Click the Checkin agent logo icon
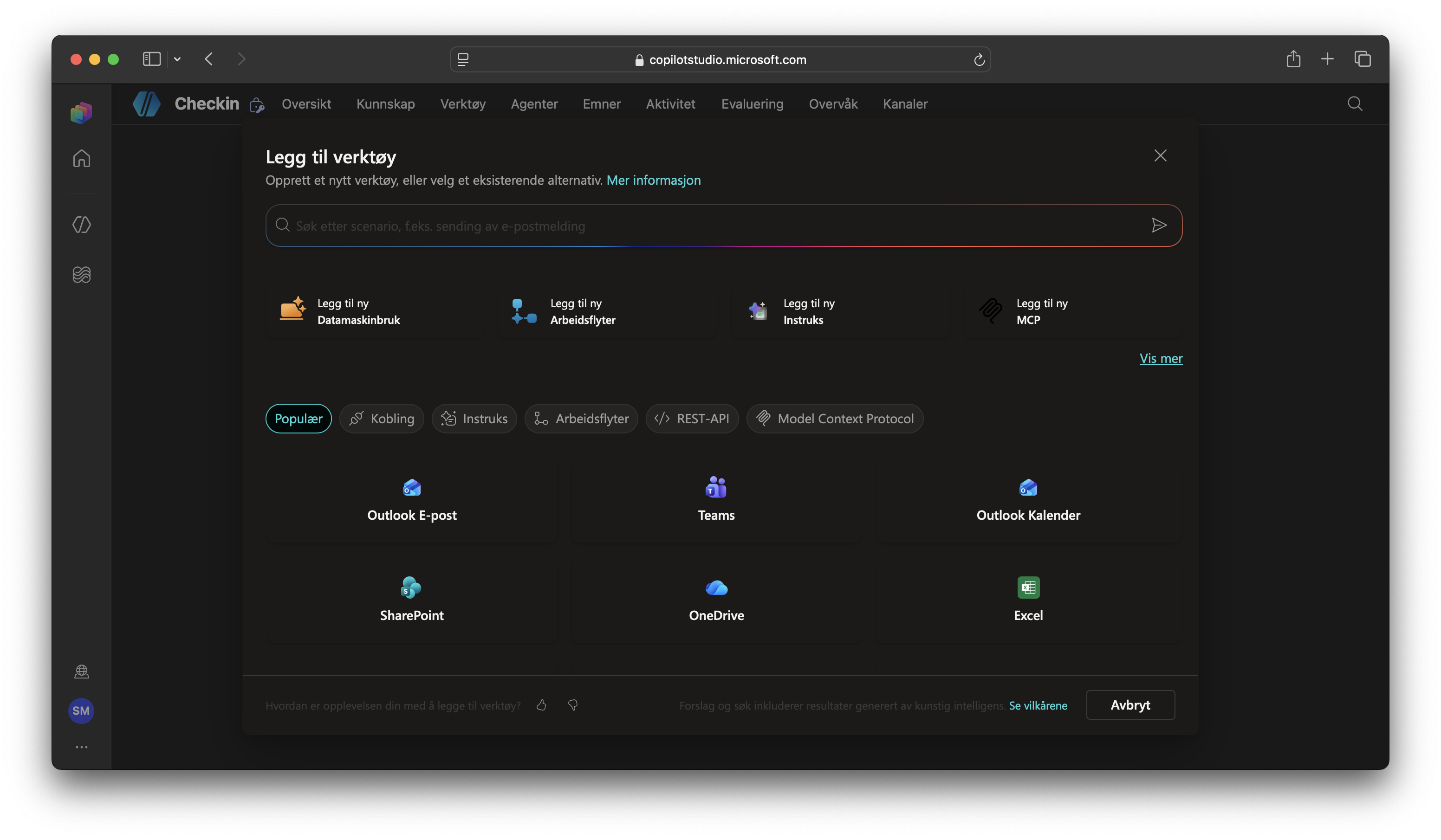 coord(146,104)
